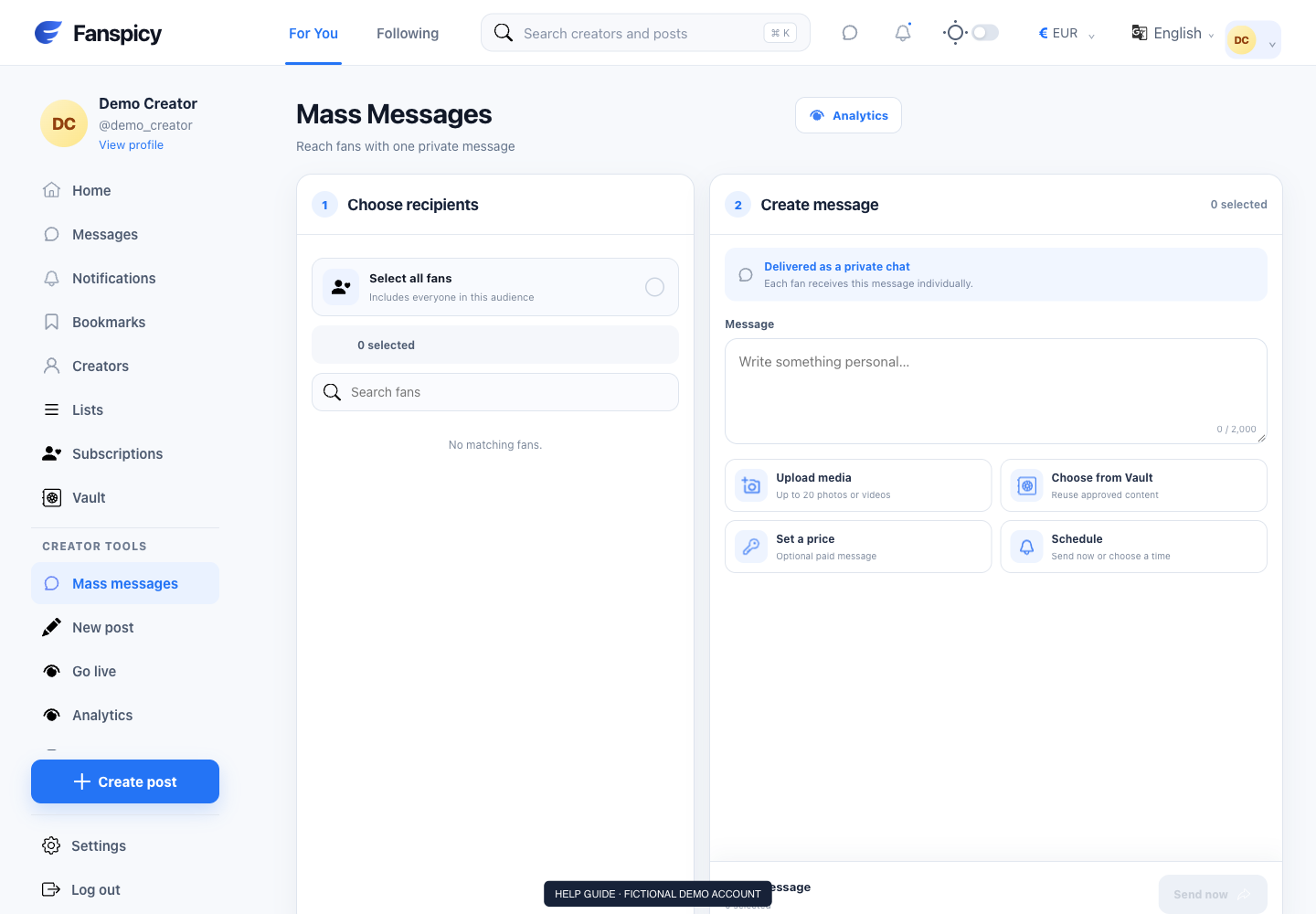Switch to the For You tab

point(313,33)
